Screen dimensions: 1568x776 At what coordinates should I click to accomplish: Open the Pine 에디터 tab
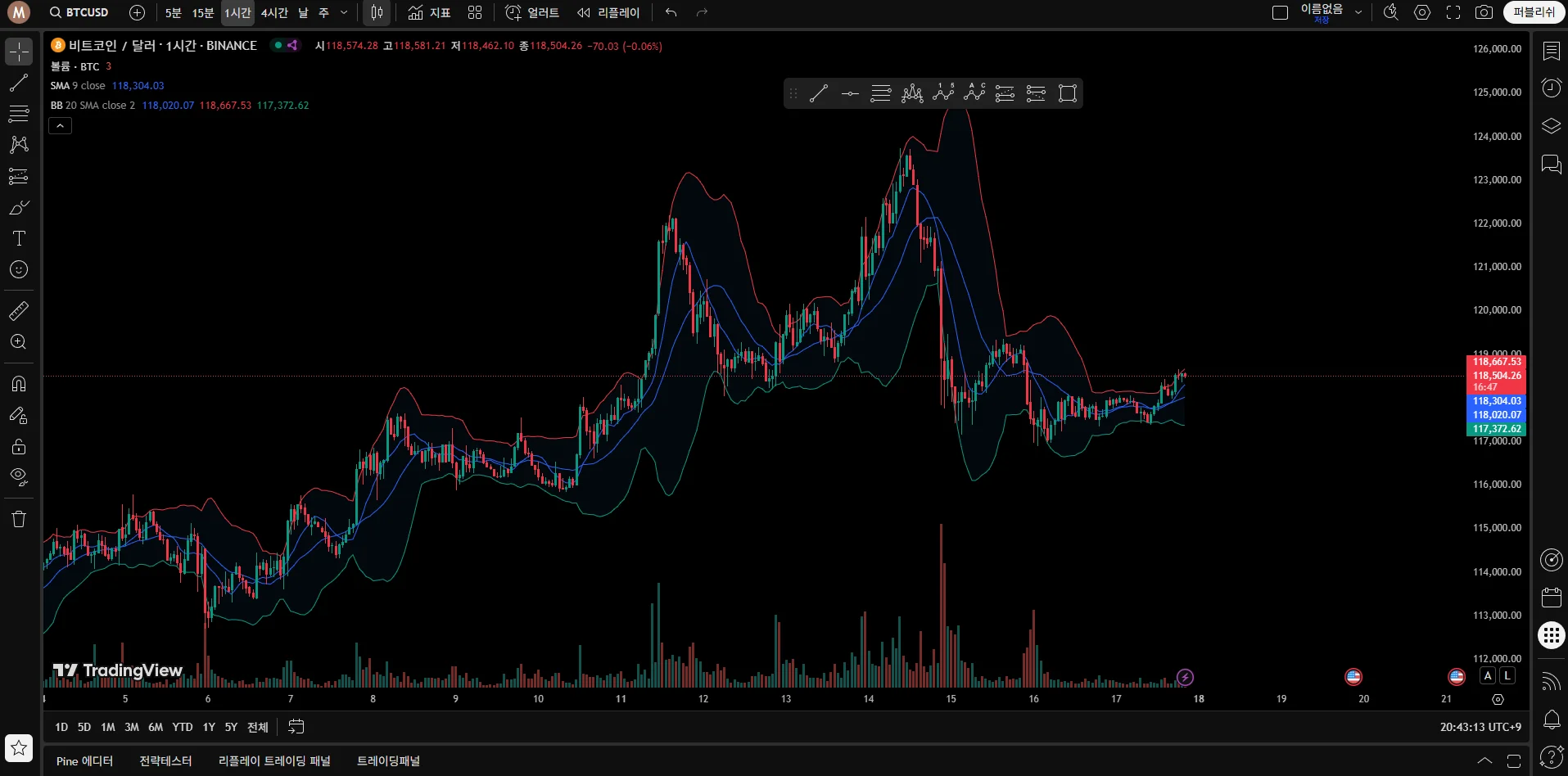pos(84,761)
